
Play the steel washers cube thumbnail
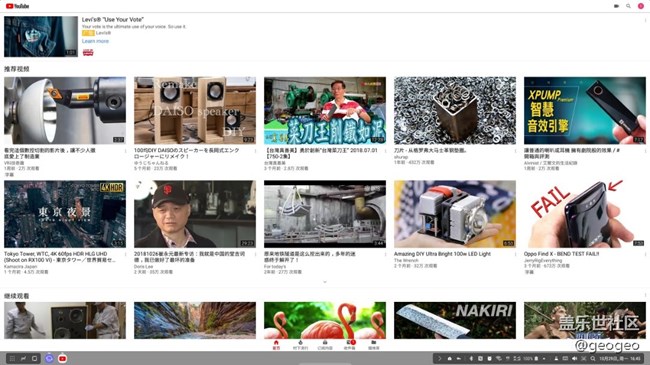pyautogui.click(x=455, y=110)
